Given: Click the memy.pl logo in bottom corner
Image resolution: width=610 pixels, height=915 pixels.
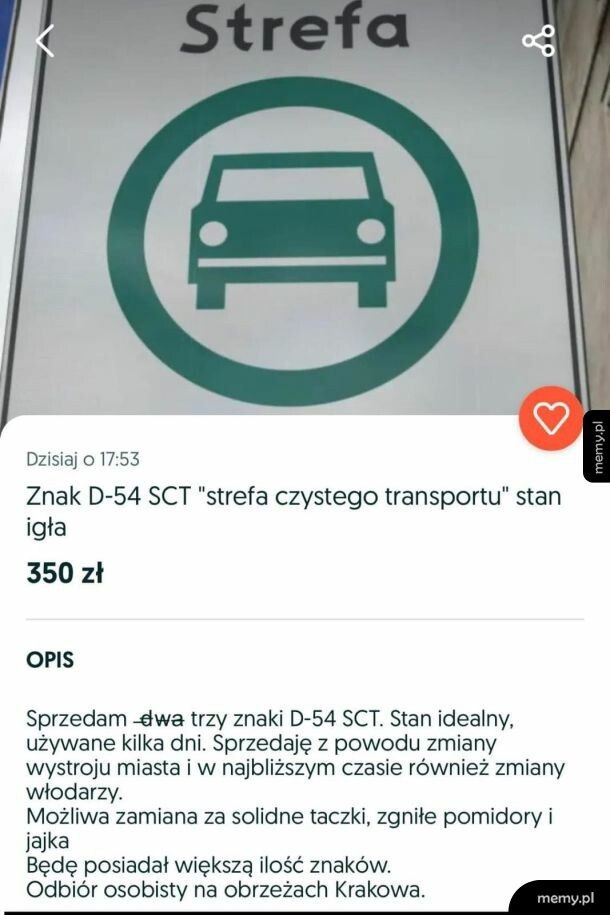Looking at the screenshot, I should click(564, 898).
